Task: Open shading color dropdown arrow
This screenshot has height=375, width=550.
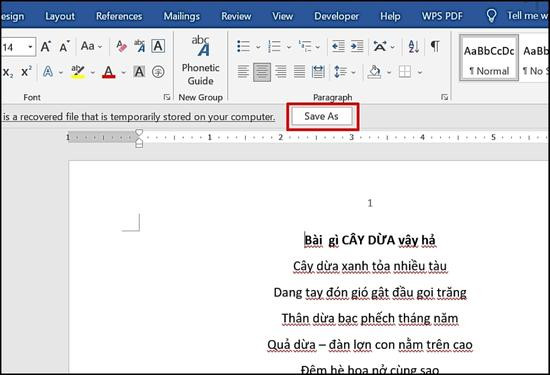Action: (x=389, y=73)
